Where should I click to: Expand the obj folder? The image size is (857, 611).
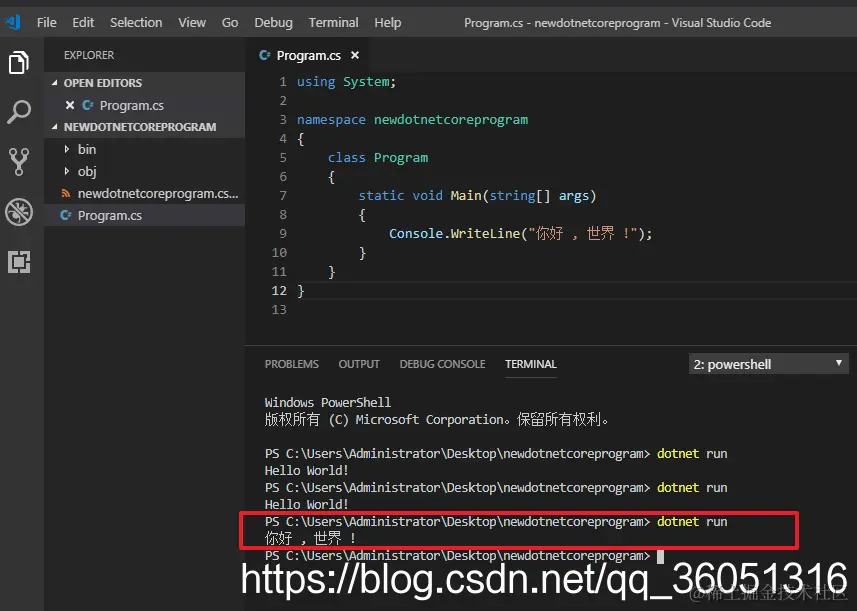coord(67,171)
